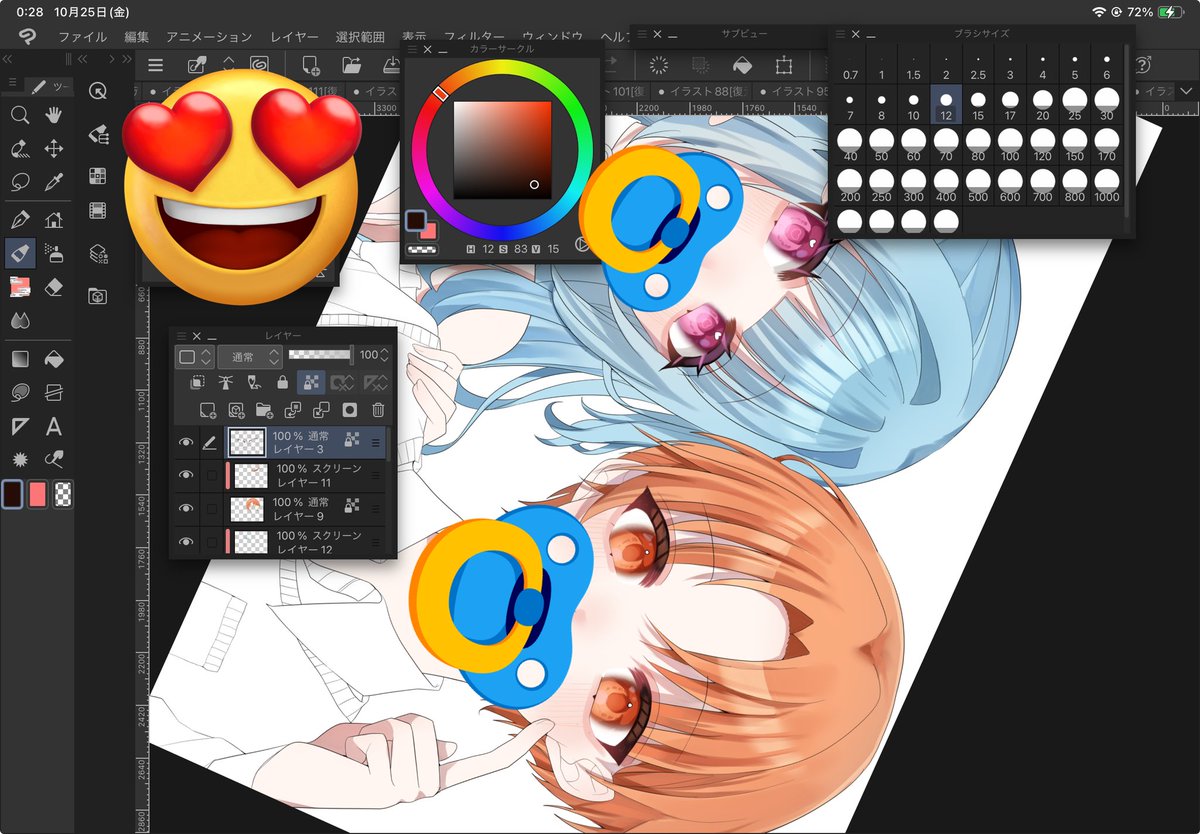The image size is (1200, 834).
Task: Select the Move layer tool
Action: click(54, 149)
